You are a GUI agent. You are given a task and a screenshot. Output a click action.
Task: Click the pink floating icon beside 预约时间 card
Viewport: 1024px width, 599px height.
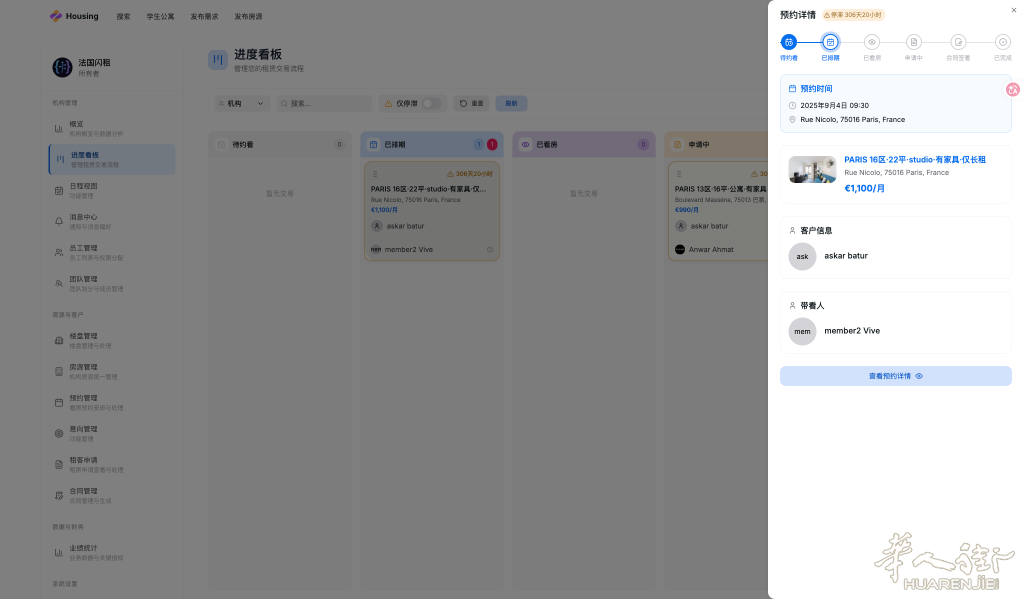pos(1013,89)
